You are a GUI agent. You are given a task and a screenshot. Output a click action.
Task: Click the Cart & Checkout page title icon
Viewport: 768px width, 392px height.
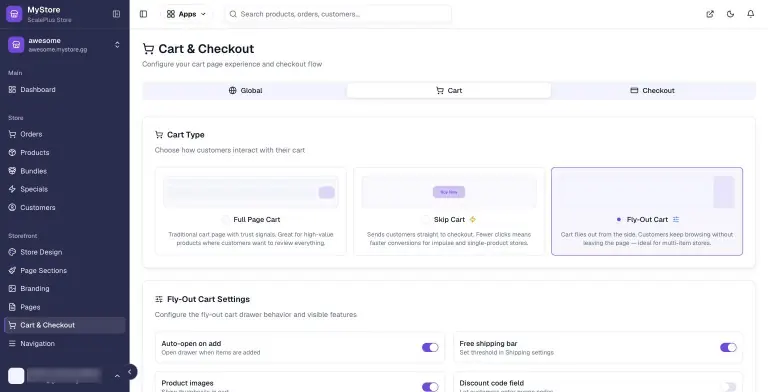click(x=148, y=49)
